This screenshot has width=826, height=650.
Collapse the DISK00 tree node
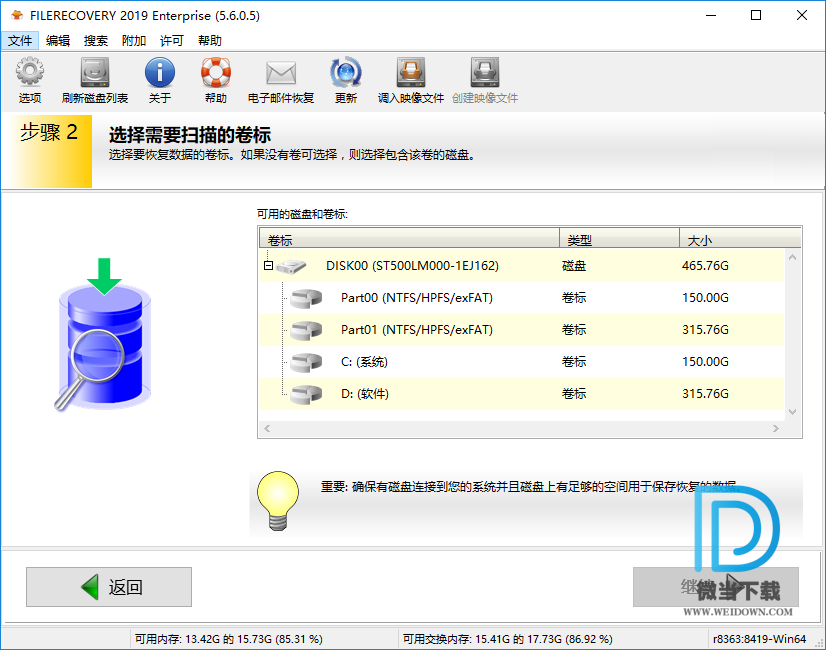268,266
